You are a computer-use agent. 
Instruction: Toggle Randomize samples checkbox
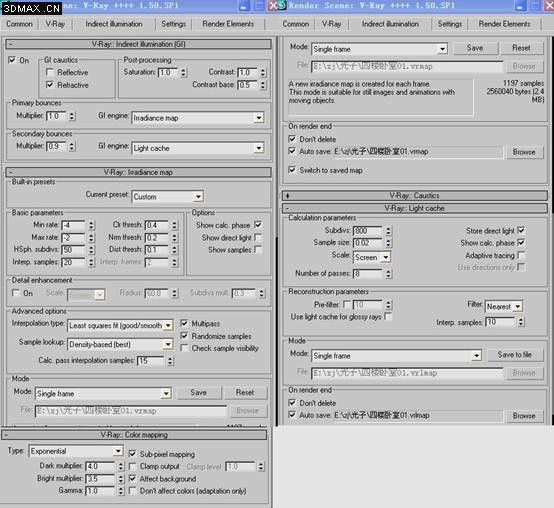click(x=184, y=336)
